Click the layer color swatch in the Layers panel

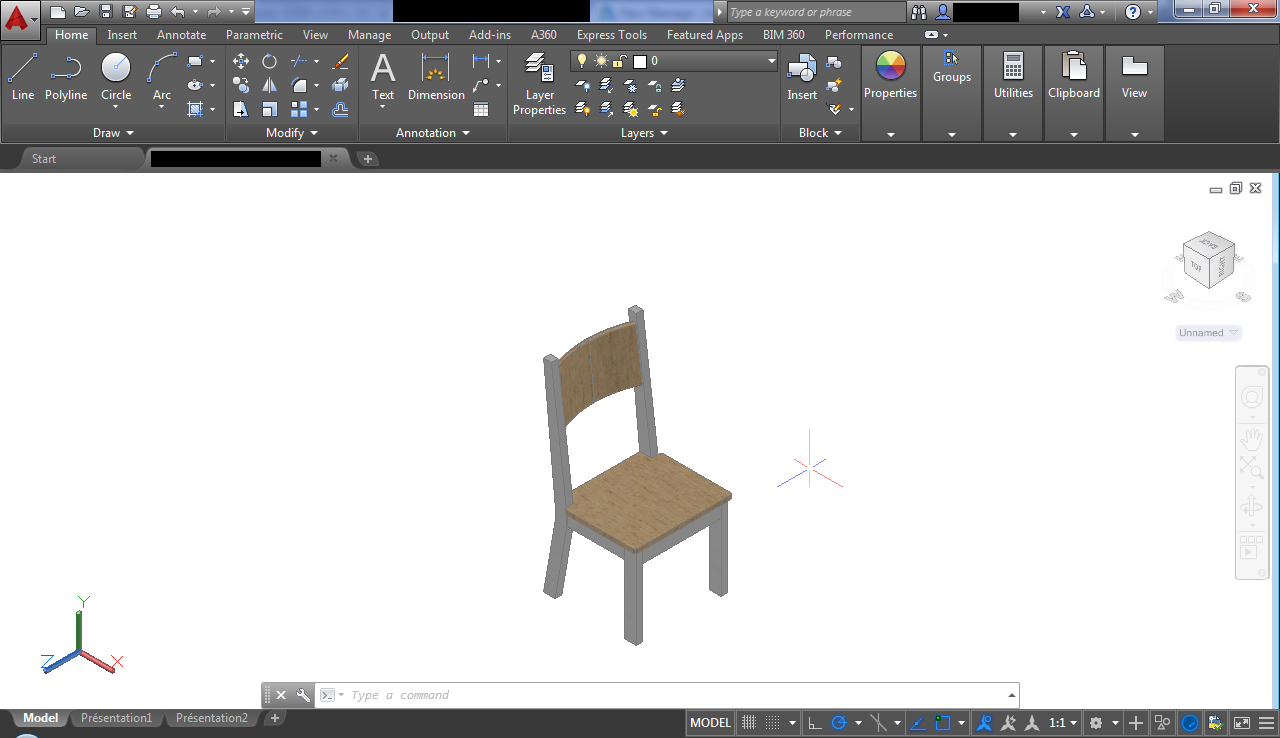click(640, 60)
